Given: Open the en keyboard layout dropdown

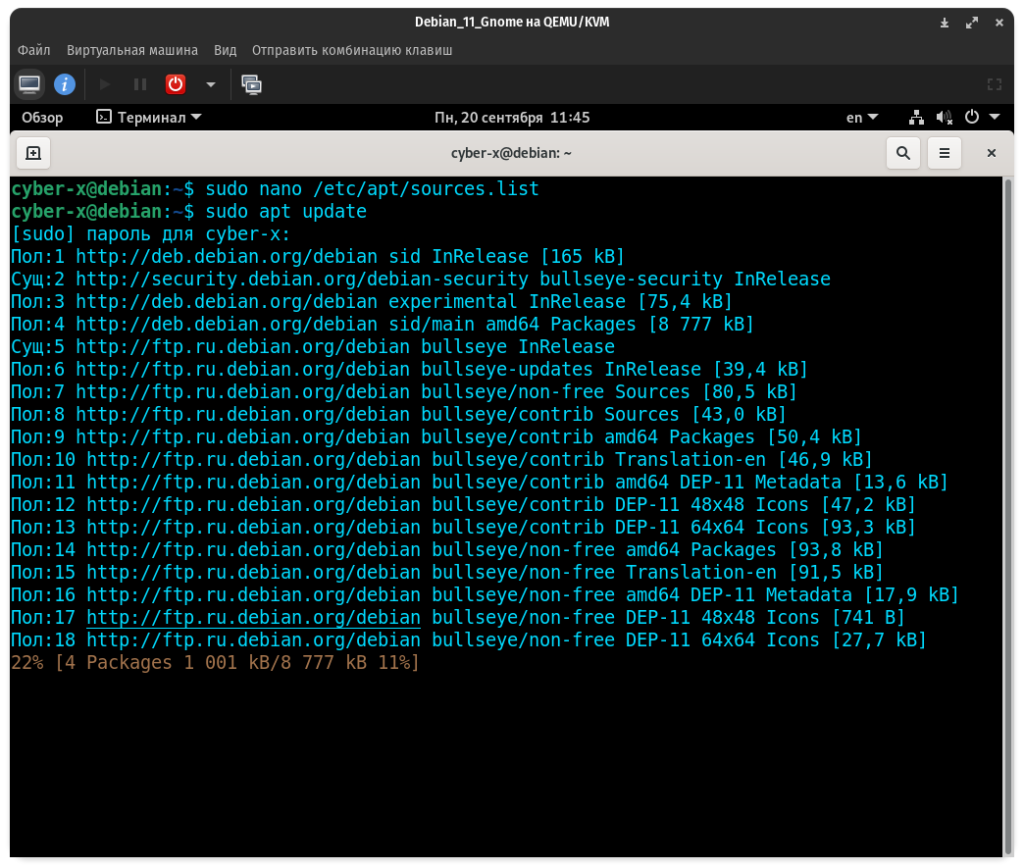Looking at the screenshot, I should pyautogui.click(x=861, y=117).
